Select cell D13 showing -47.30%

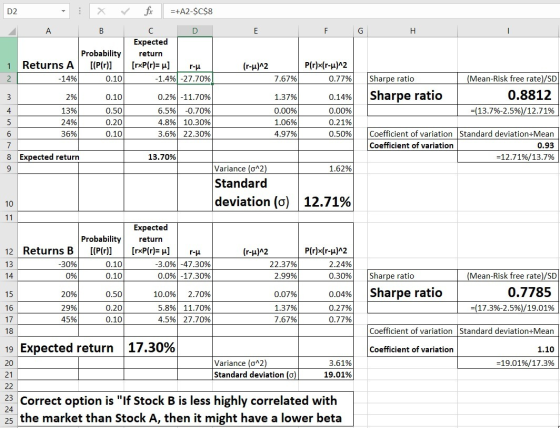pyautogui.click(x=195, y=264)
